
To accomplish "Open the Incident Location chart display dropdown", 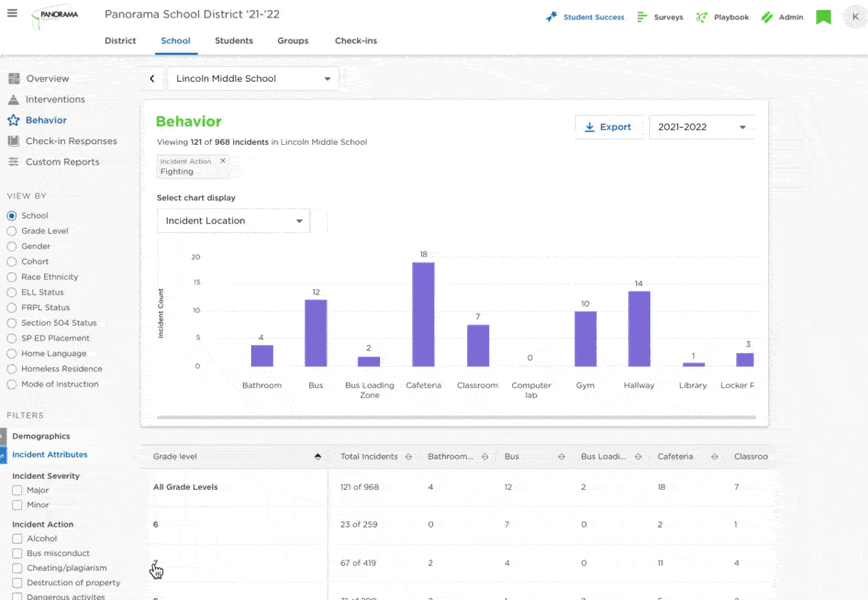I will [x=233, y=220].
